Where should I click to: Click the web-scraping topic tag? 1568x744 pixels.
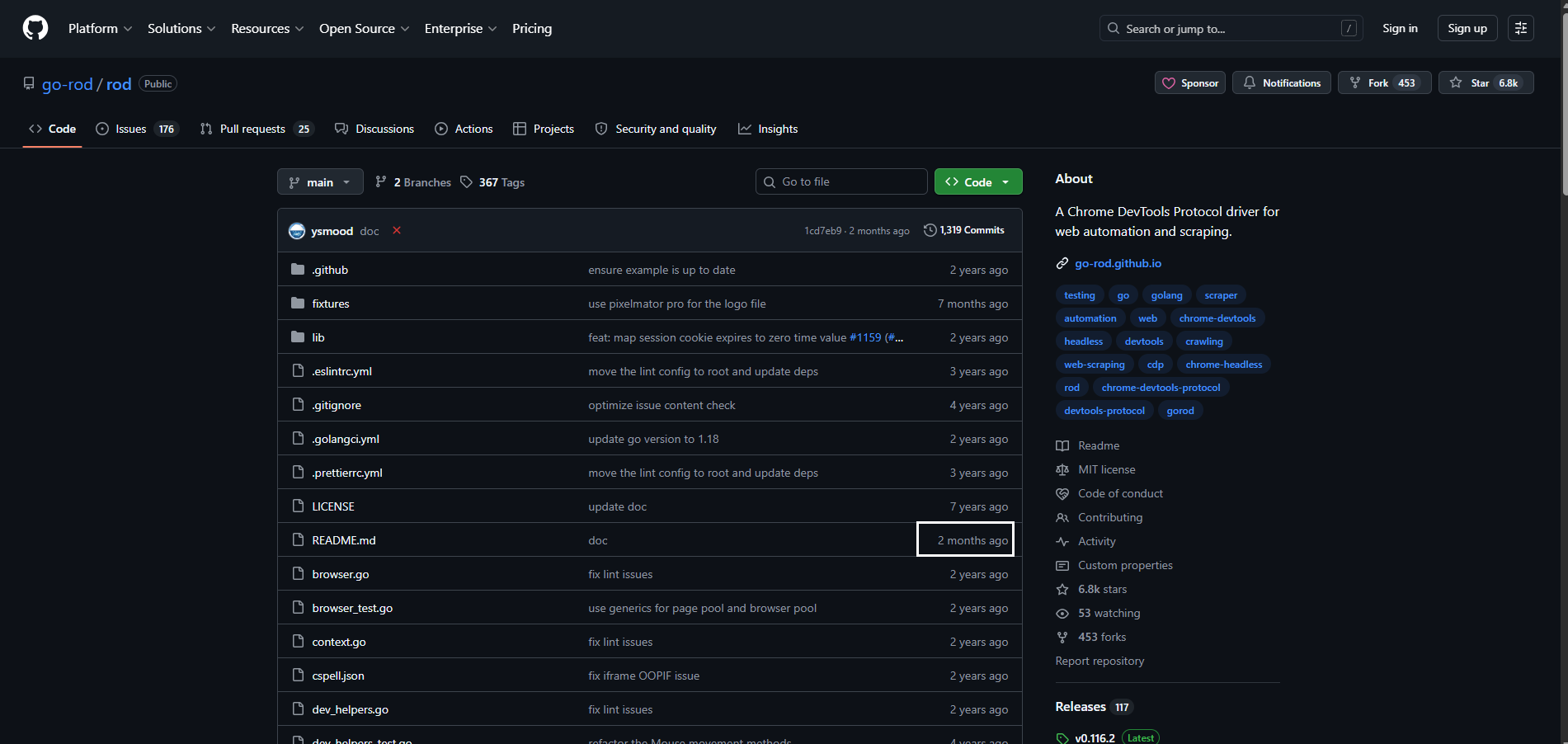(1094, 365)
